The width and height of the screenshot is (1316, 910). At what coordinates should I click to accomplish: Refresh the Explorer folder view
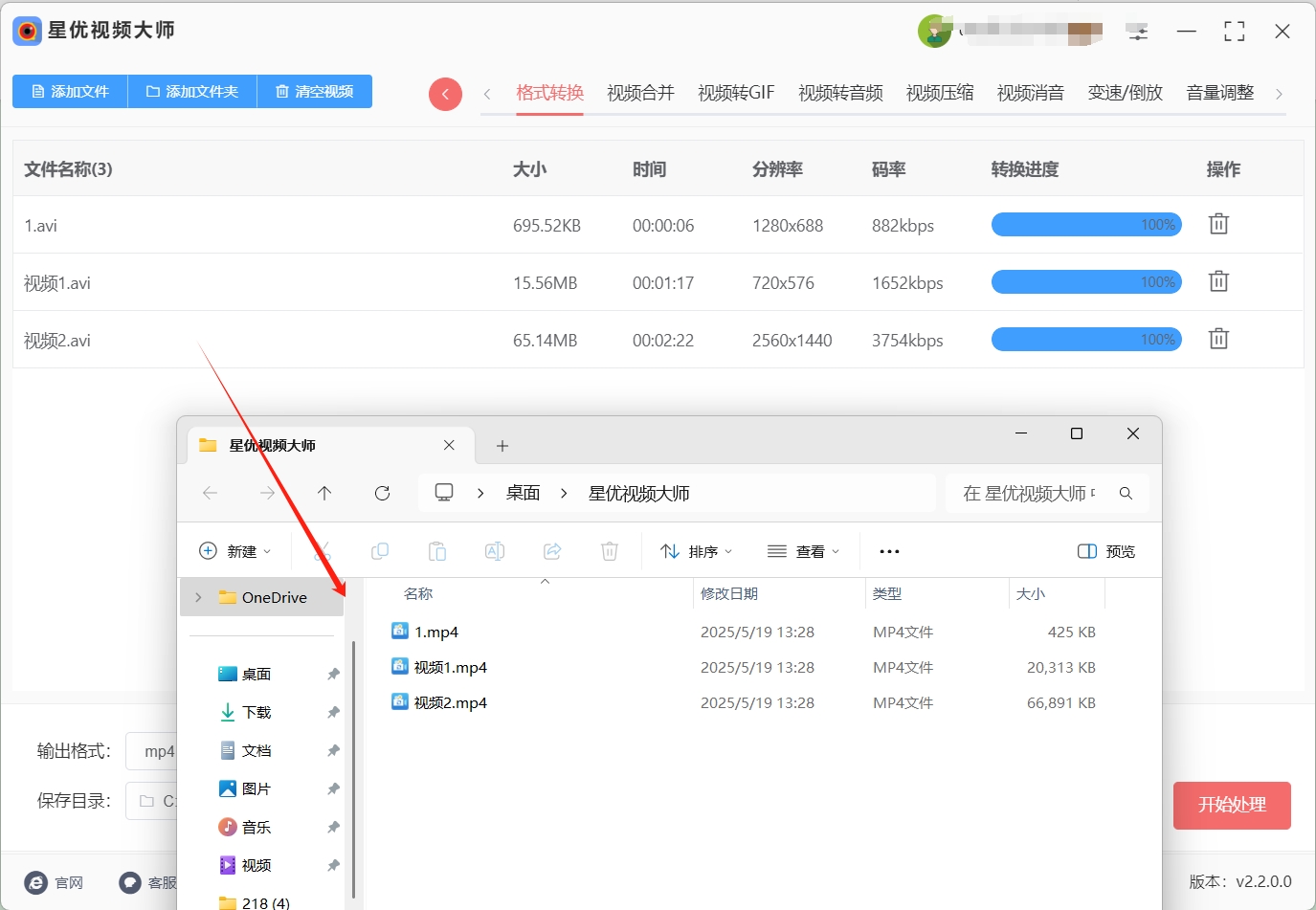click(382, 493)
